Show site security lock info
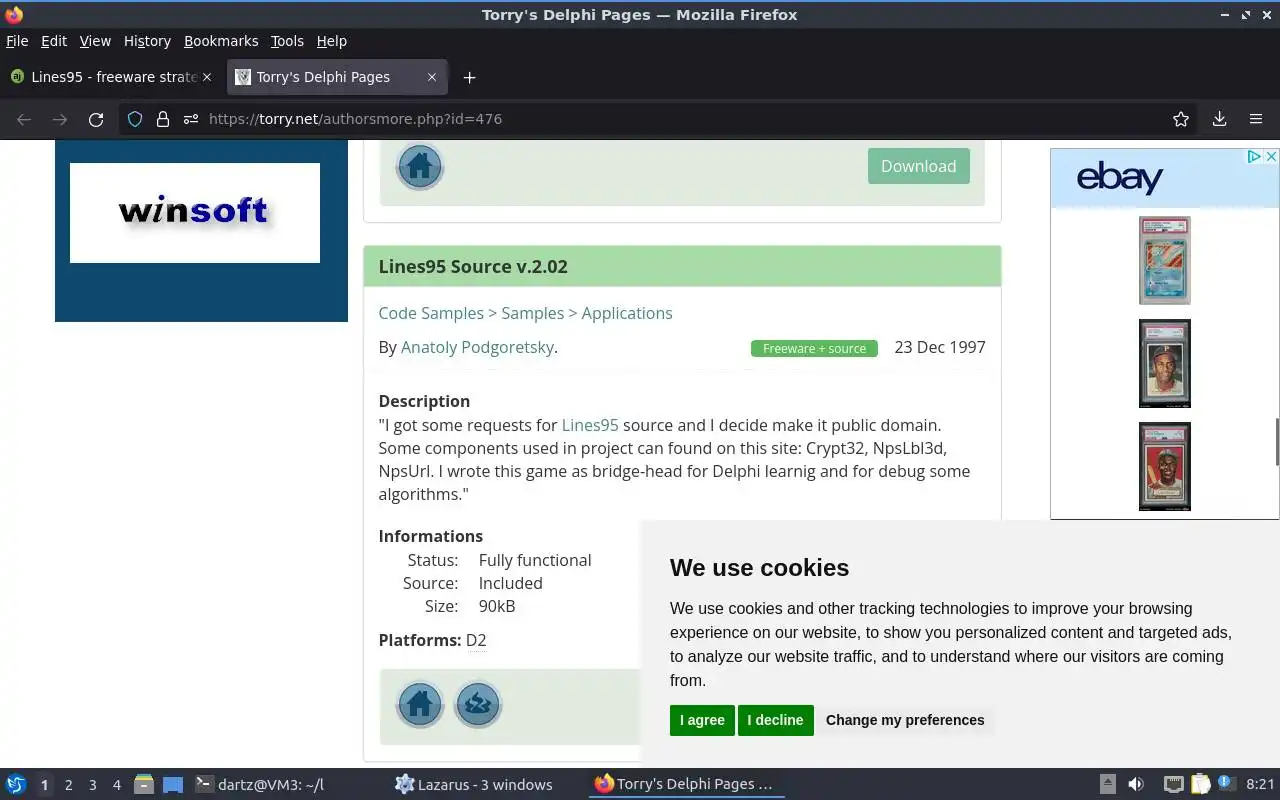Viewport: 1280px width, 800px height. click(163, 119)
